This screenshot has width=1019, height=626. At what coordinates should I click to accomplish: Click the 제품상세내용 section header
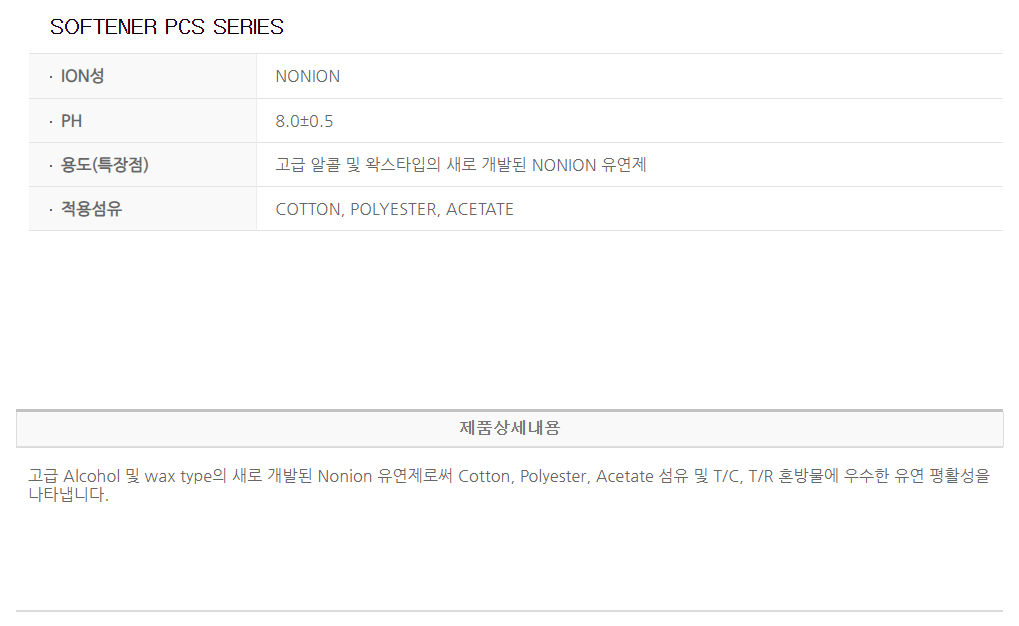point(510,428)
